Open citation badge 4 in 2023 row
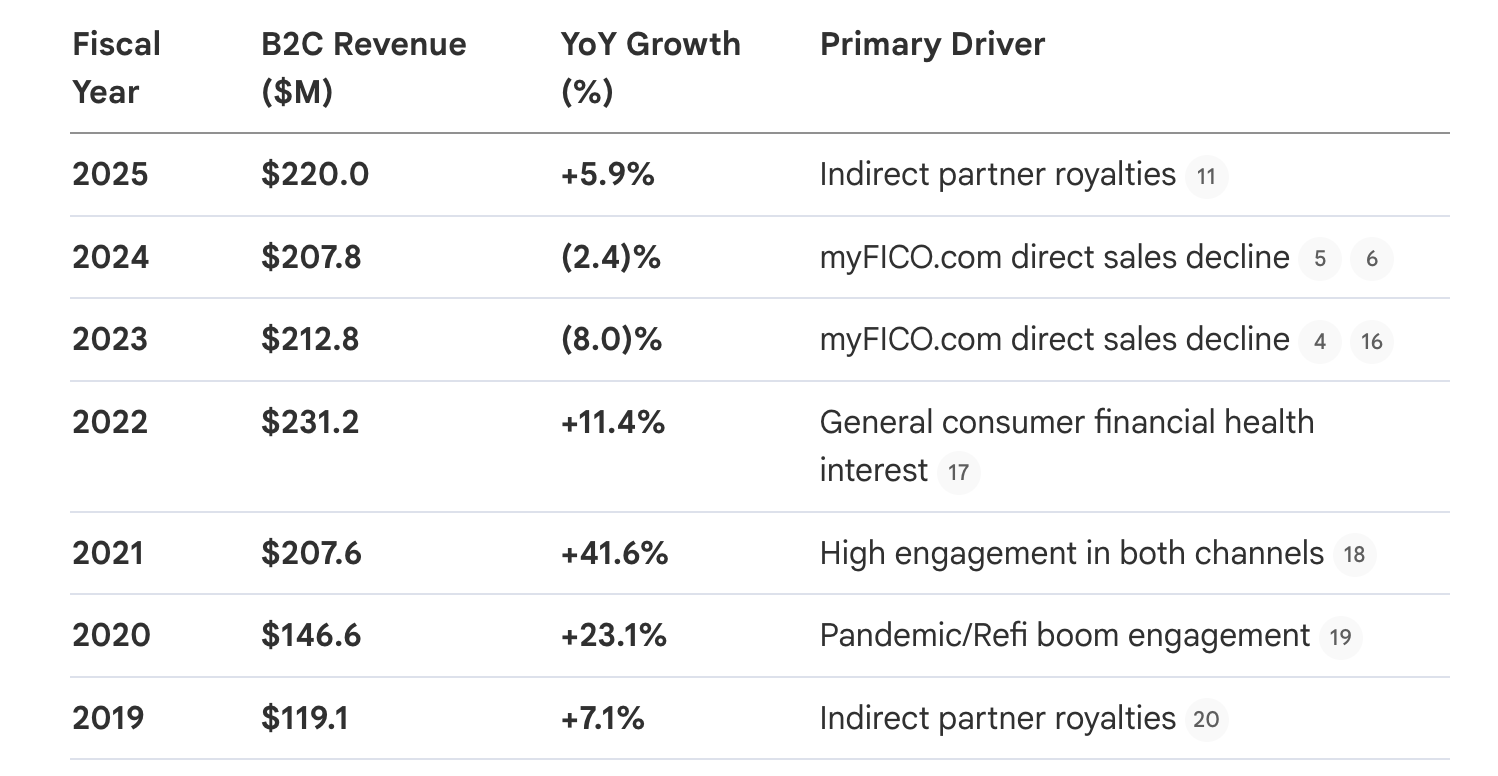This screenshot has height=776, width=1498. pyautogui.click(x=1320, y=342)
